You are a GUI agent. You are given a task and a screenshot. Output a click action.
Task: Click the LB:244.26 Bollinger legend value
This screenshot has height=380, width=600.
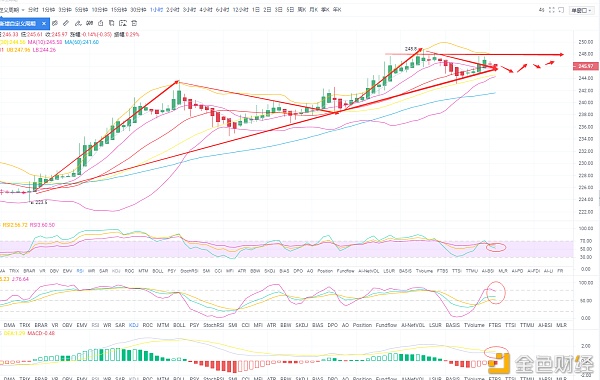coord(44,50)
